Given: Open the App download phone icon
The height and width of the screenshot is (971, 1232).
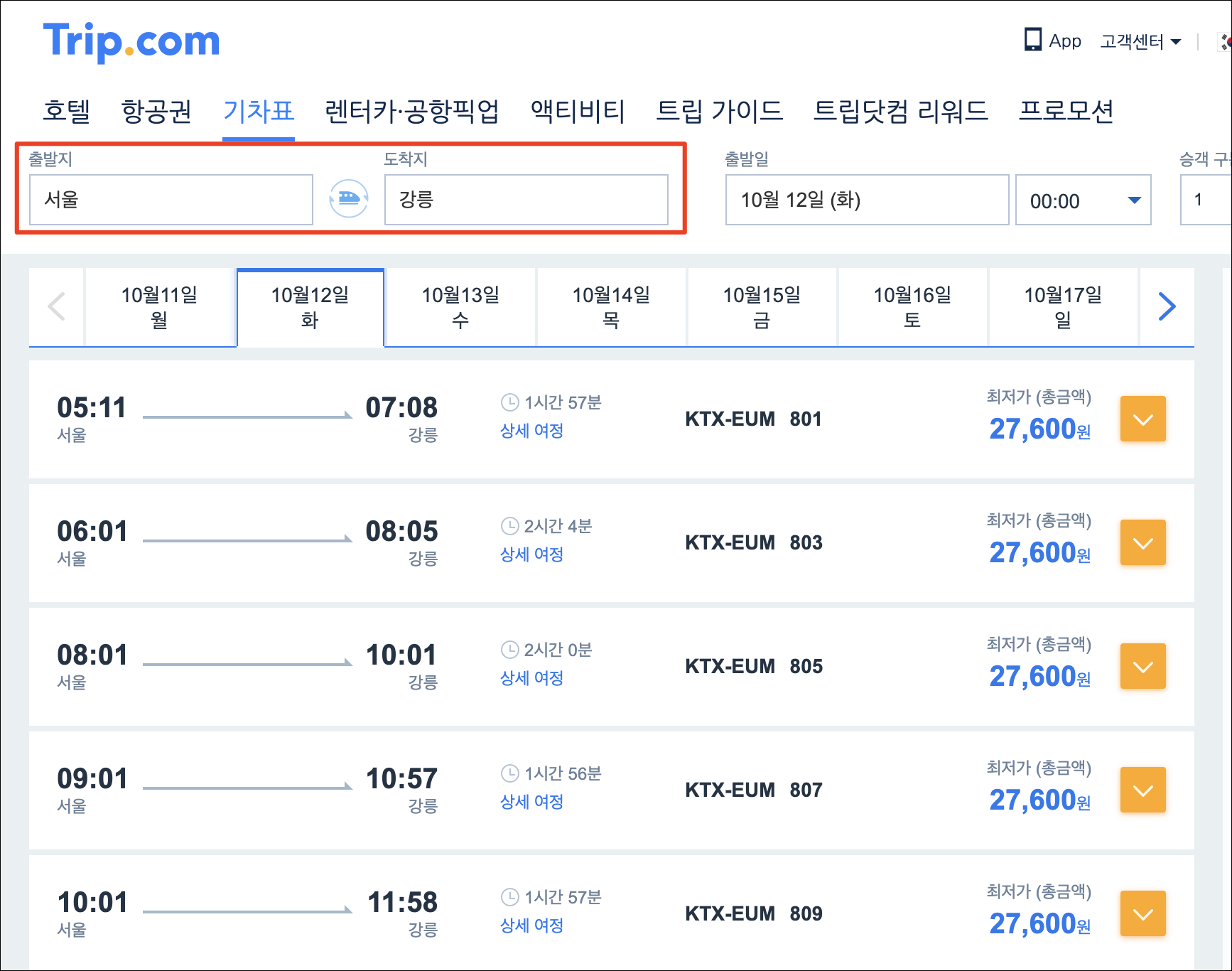Looking at the screenshot, I should click(1032, 40).
